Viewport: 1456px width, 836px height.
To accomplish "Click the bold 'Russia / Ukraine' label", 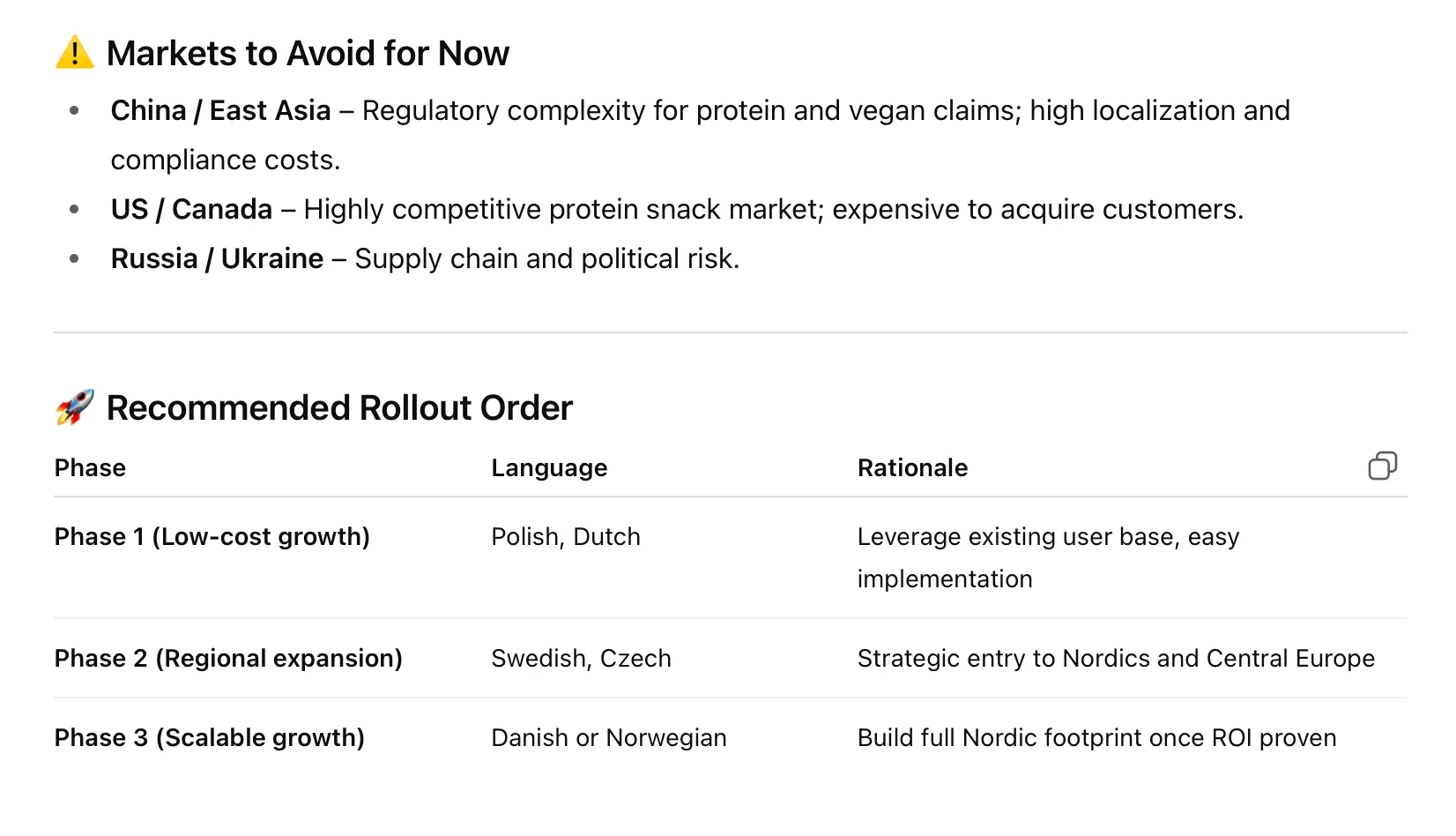I will coord(217,259).
